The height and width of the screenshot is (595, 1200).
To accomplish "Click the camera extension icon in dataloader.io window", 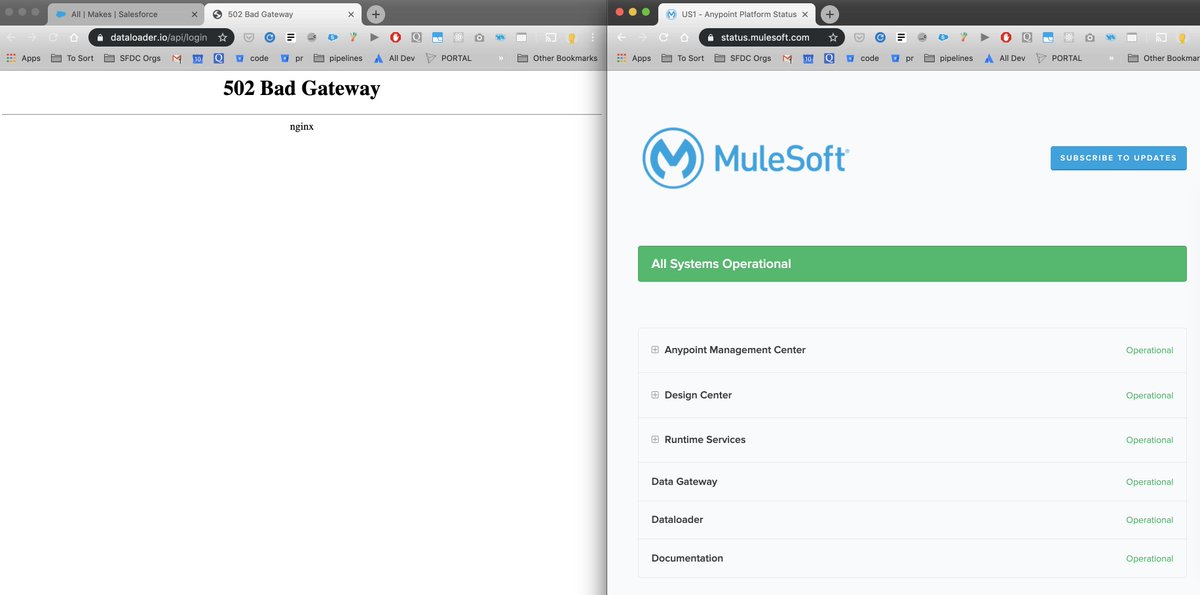I will [x=479, y=37].
